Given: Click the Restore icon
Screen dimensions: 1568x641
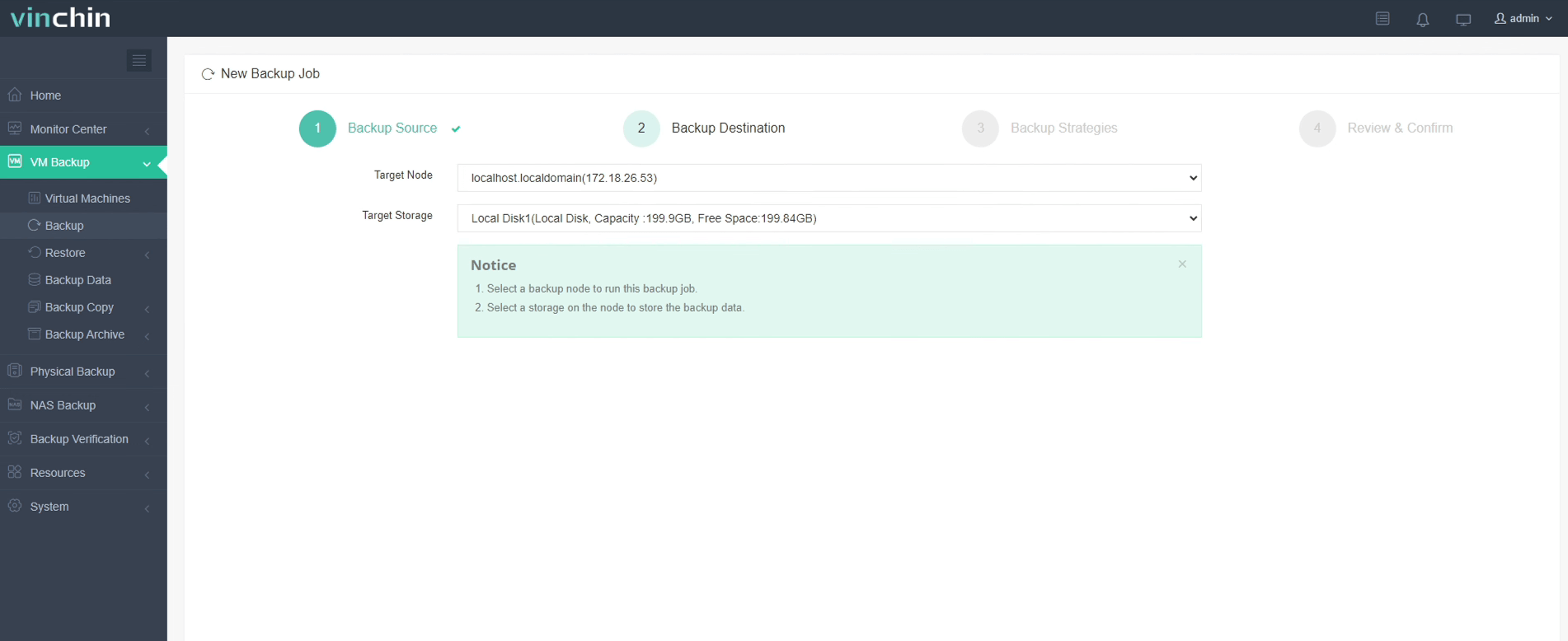Looking at the screenshot, I should (x=34, y=252).
